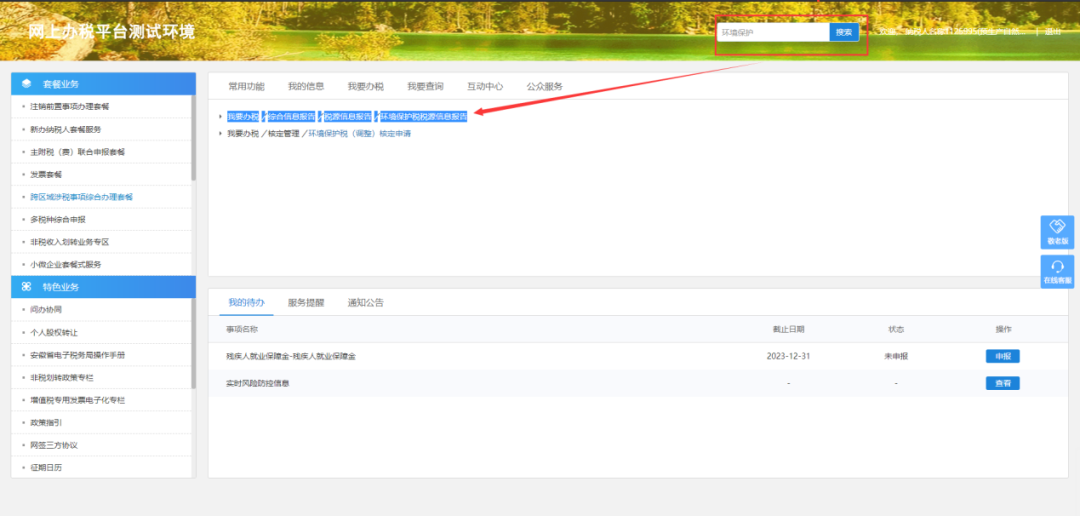Open 政策指引 in sidebar

[x=46, y=422]
